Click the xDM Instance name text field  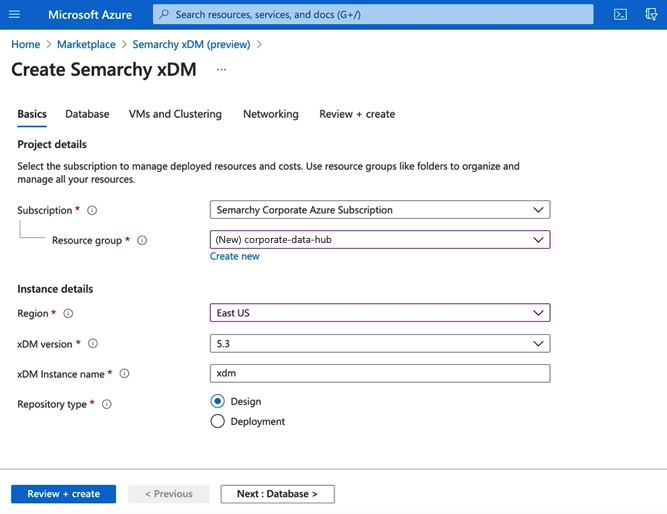coord(380,373)
